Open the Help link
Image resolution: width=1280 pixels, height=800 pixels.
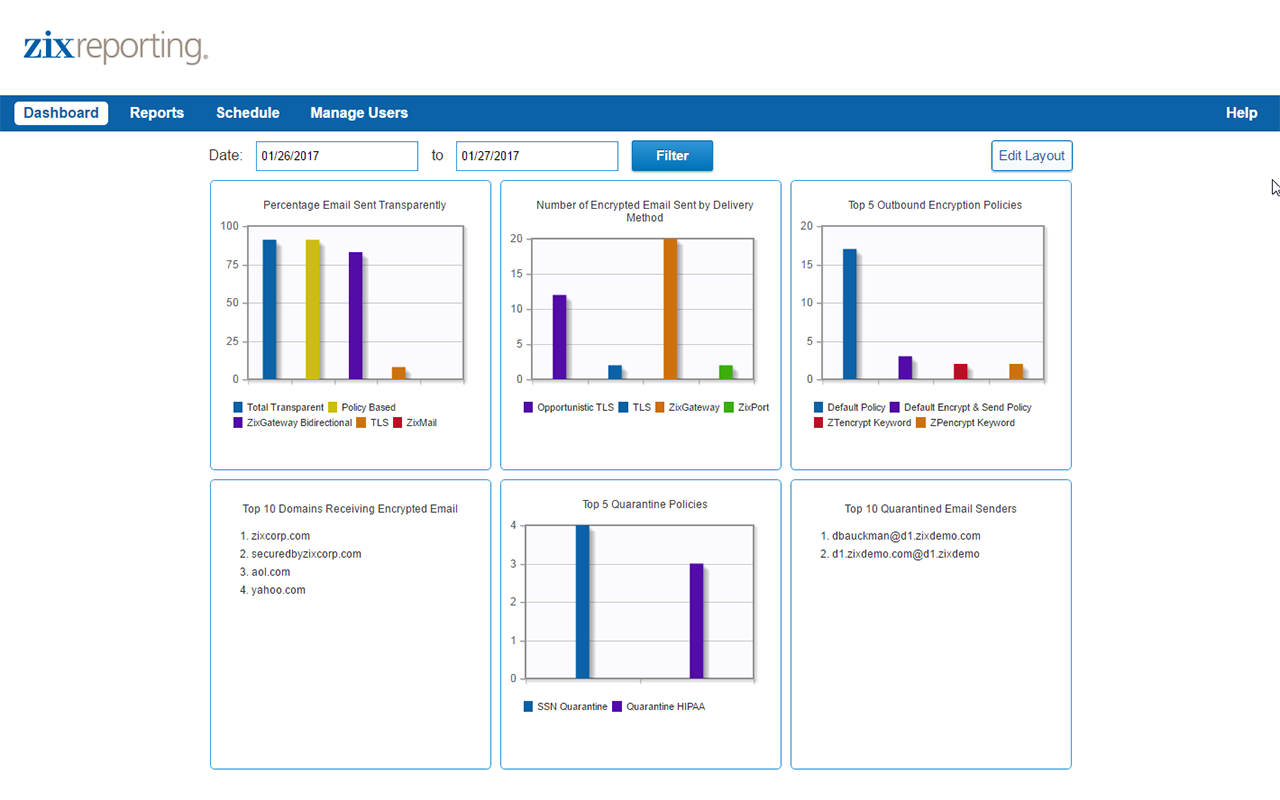coord(1241,113)
